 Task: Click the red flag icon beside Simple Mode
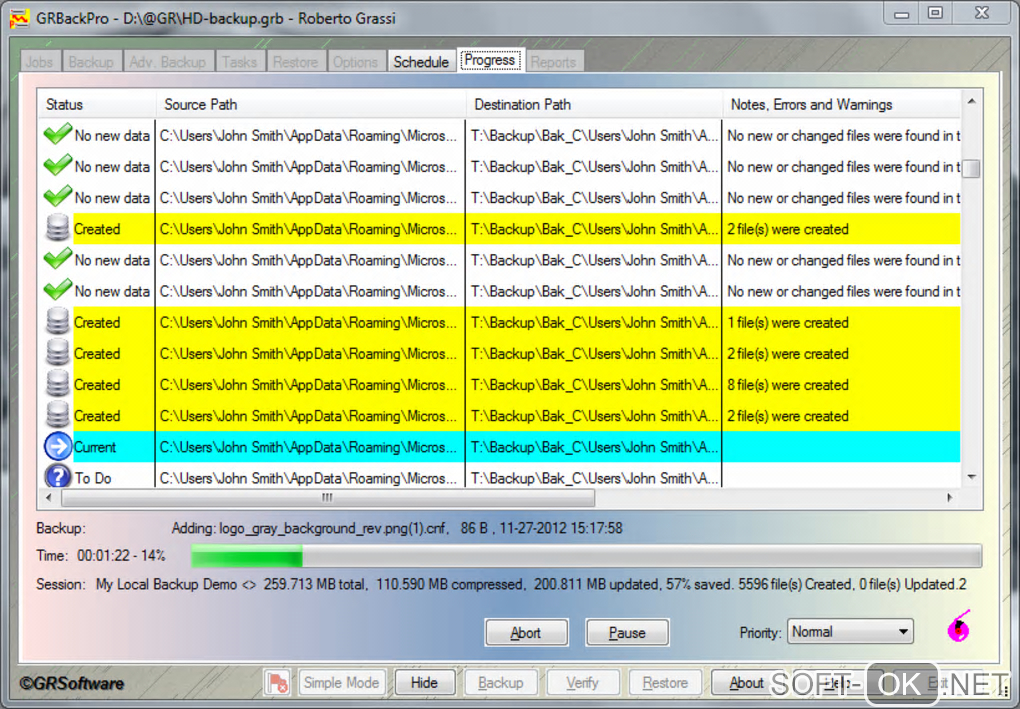click(278, 682)
